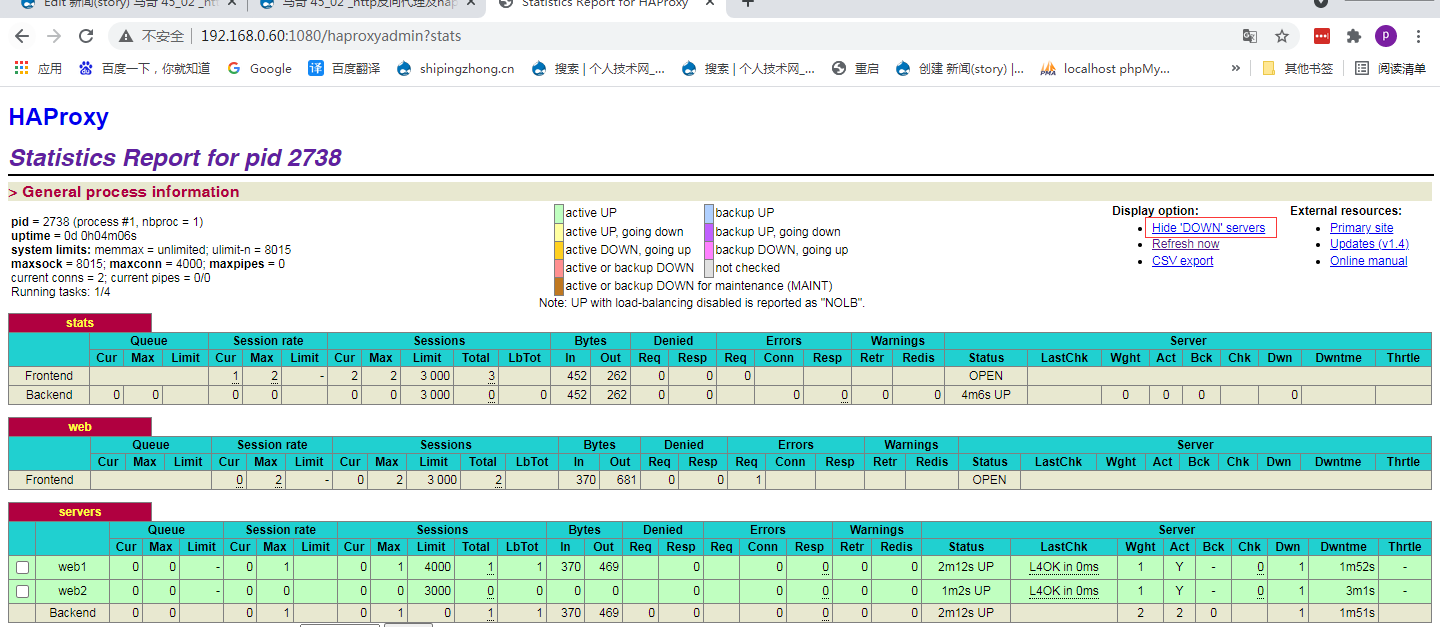Image resolution: width=1440 pixels, height=627 pixels.
Task: Click the stats proxy section title
Action: [x=80, y=323]
